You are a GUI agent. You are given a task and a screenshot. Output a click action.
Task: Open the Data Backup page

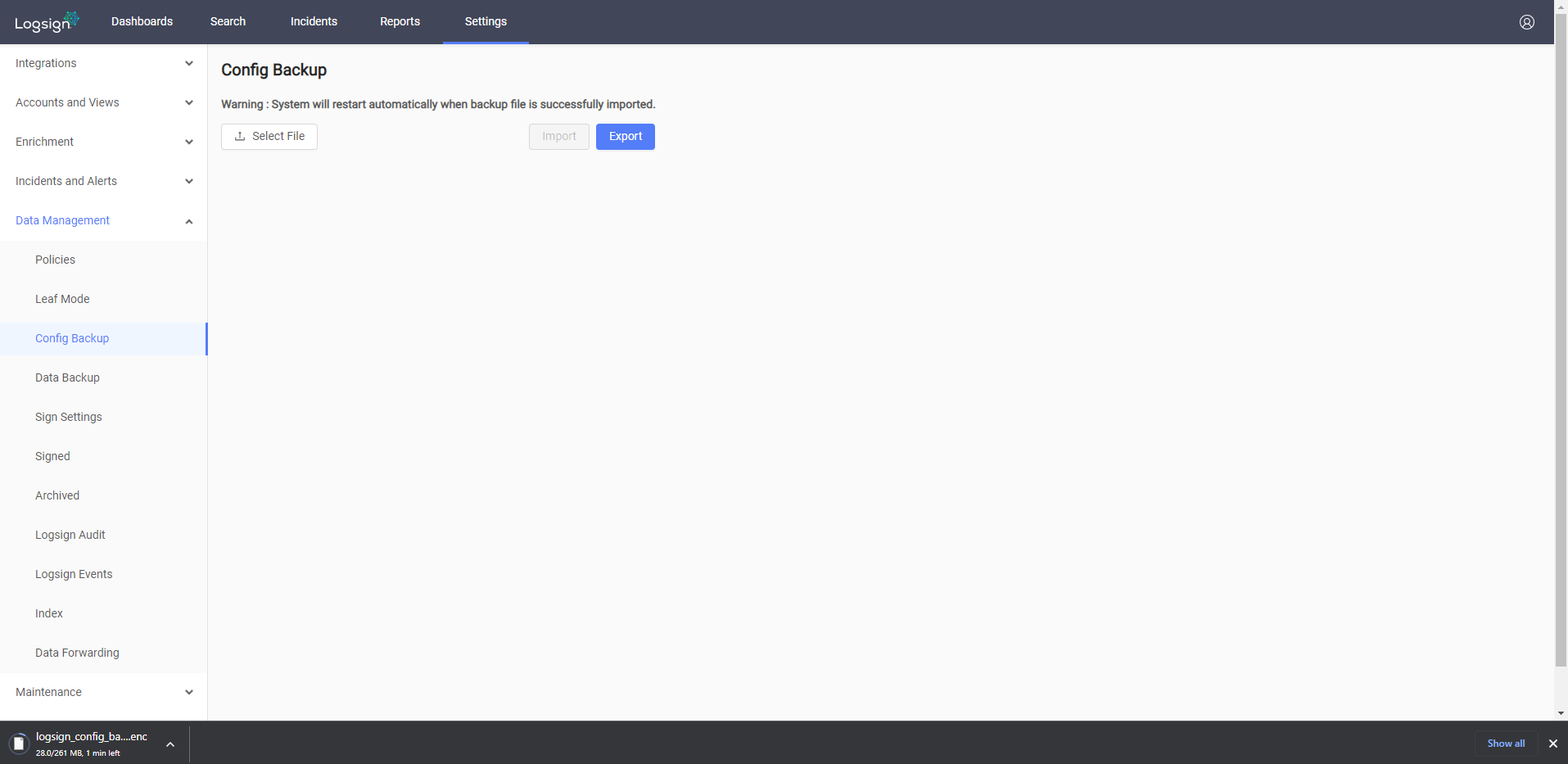pyautogui.click(x=103, y=377)
